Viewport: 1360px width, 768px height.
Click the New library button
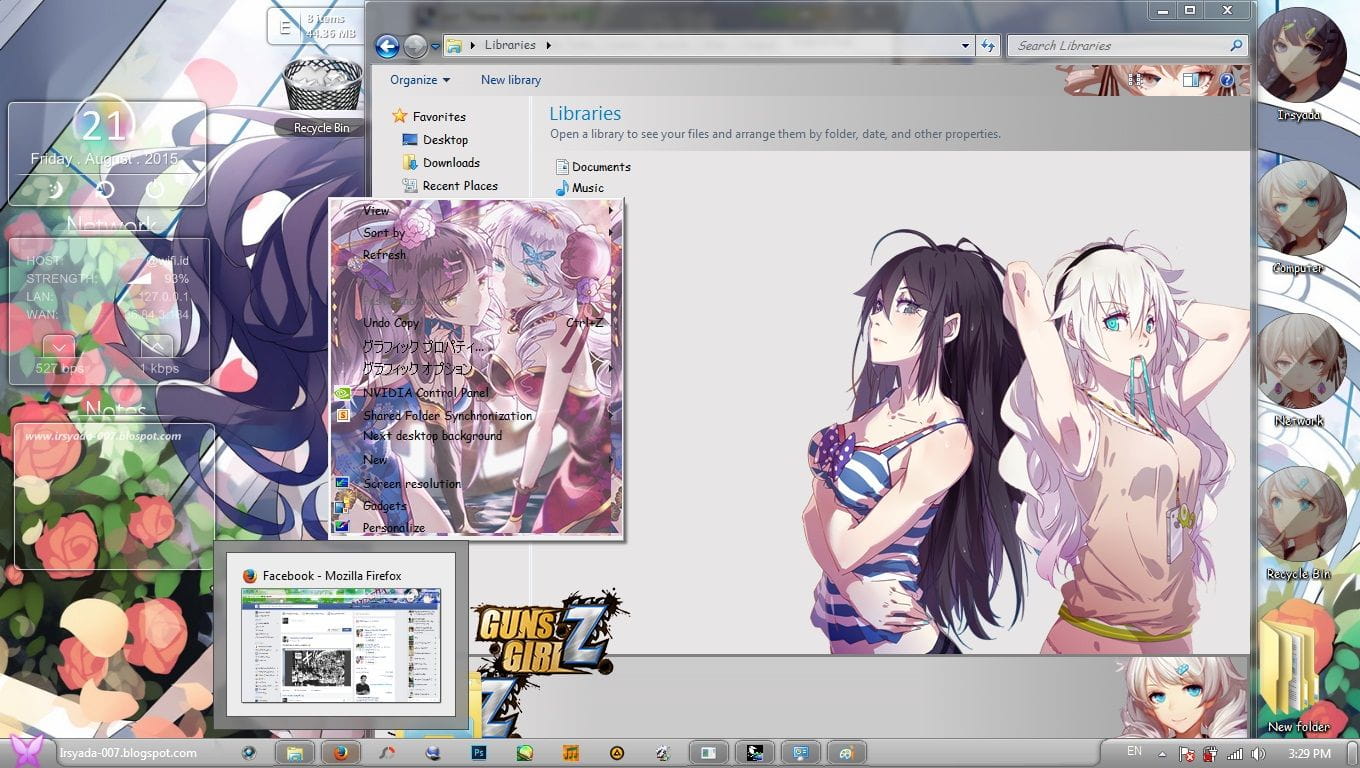pyautogui.click(x=510, y=80)
